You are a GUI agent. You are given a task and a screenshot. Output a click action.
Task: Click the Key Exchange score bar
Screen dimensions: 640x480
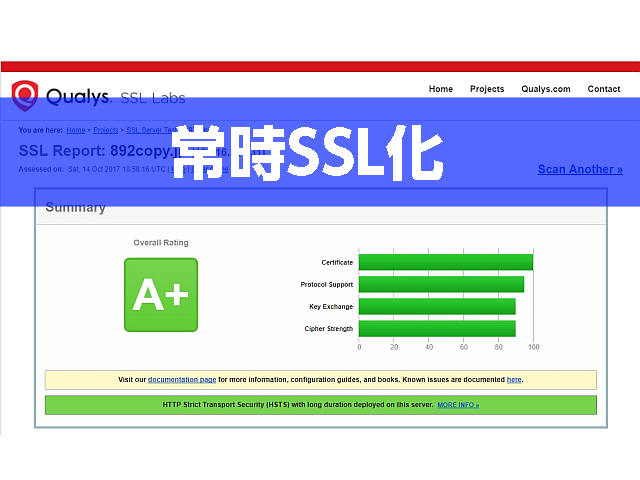437,306
